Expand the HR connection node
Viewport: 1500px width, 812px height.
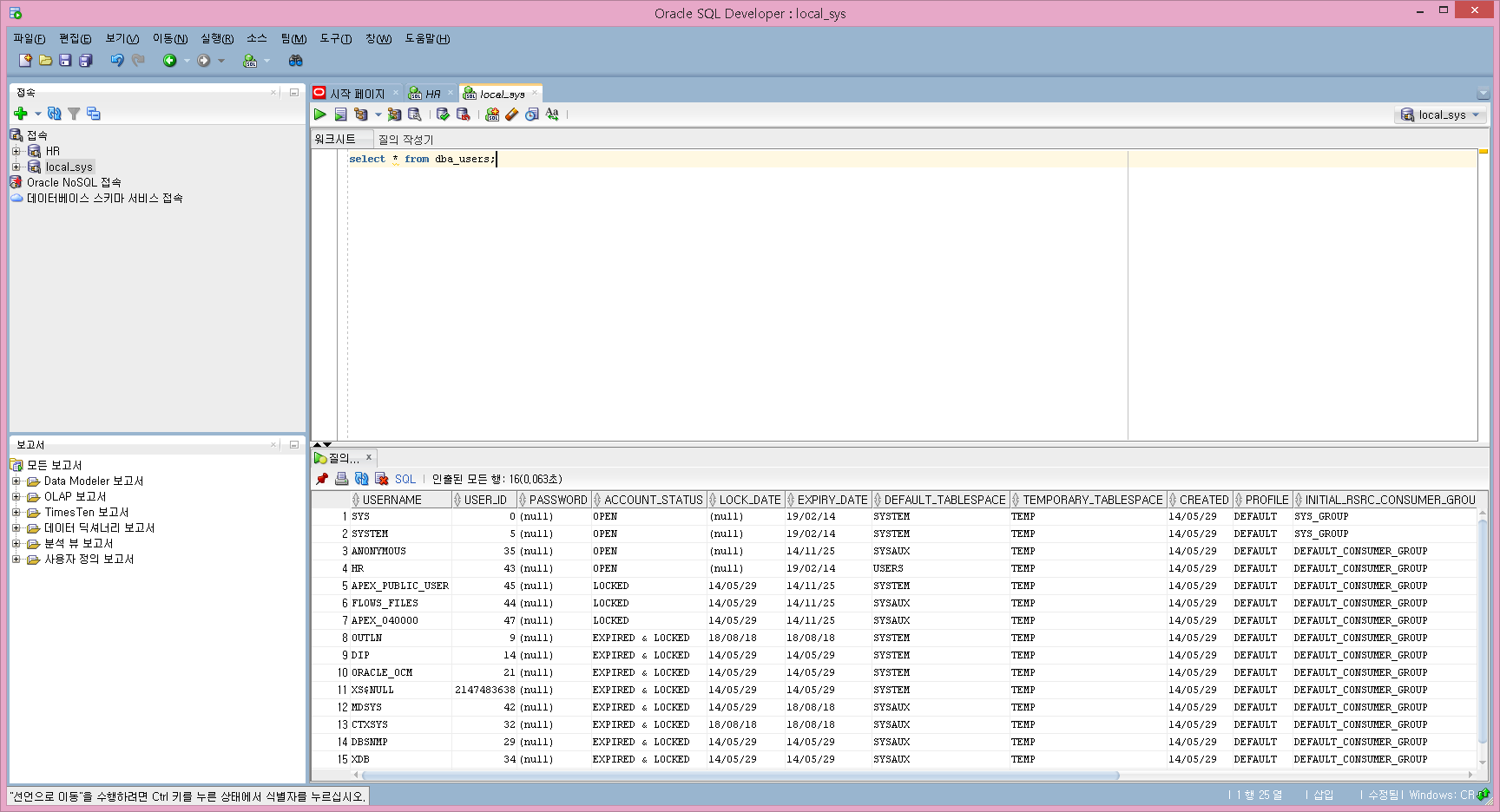(16, 151)
